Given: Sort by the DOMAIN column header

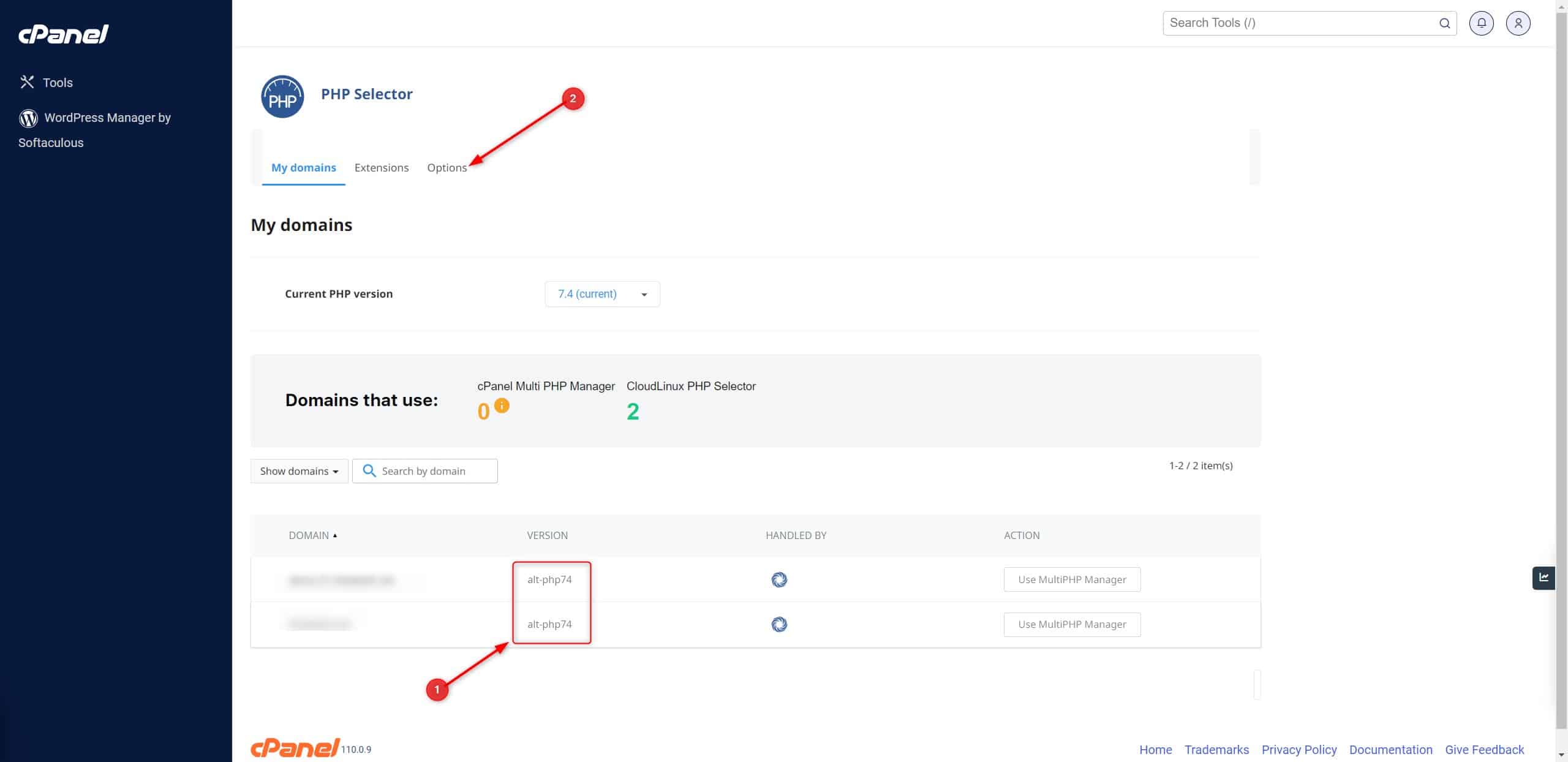Looking at the screenshot, I should coord(312,535).
